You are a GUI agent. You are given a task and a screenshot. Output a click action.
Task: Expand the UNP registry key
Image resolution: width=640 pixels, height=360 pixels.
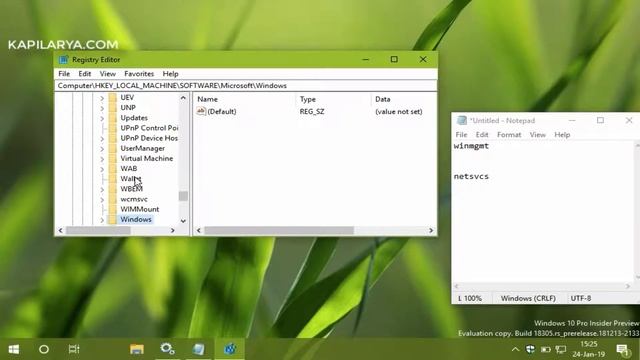coord(102,108)
